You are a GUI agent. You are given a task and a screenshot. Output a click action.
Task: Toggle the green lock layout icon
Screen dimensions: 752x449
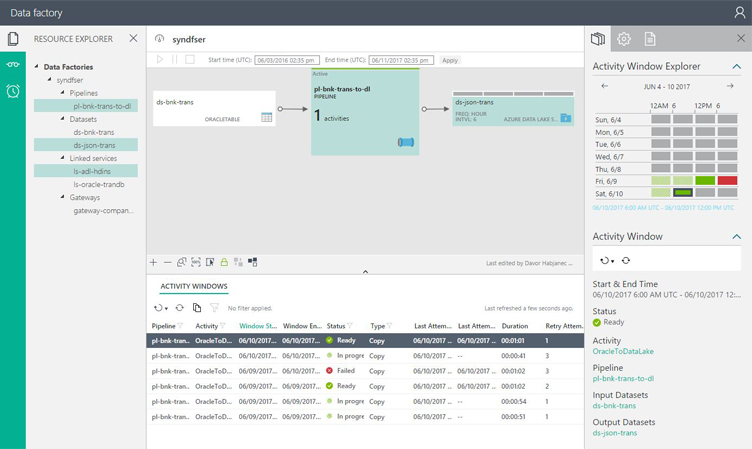tap(224, 262)
